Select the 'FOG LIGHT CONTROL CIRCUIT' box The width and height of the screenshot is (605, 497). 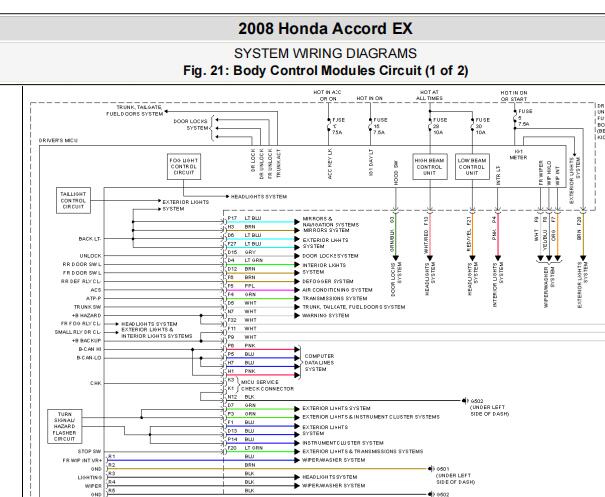pyautogui.click(x=184, y=166)
